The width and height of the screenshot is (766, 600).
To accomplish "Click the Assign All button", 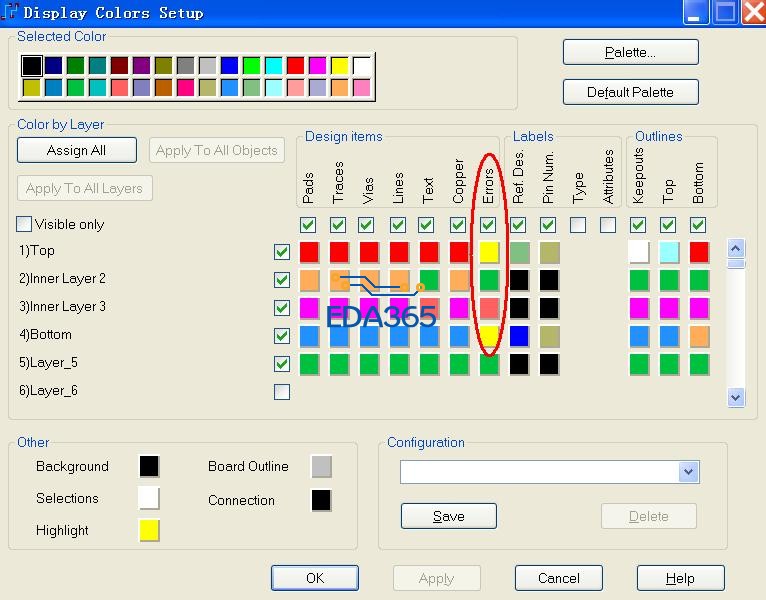I will pyautogui.click(x=77, y=150).
